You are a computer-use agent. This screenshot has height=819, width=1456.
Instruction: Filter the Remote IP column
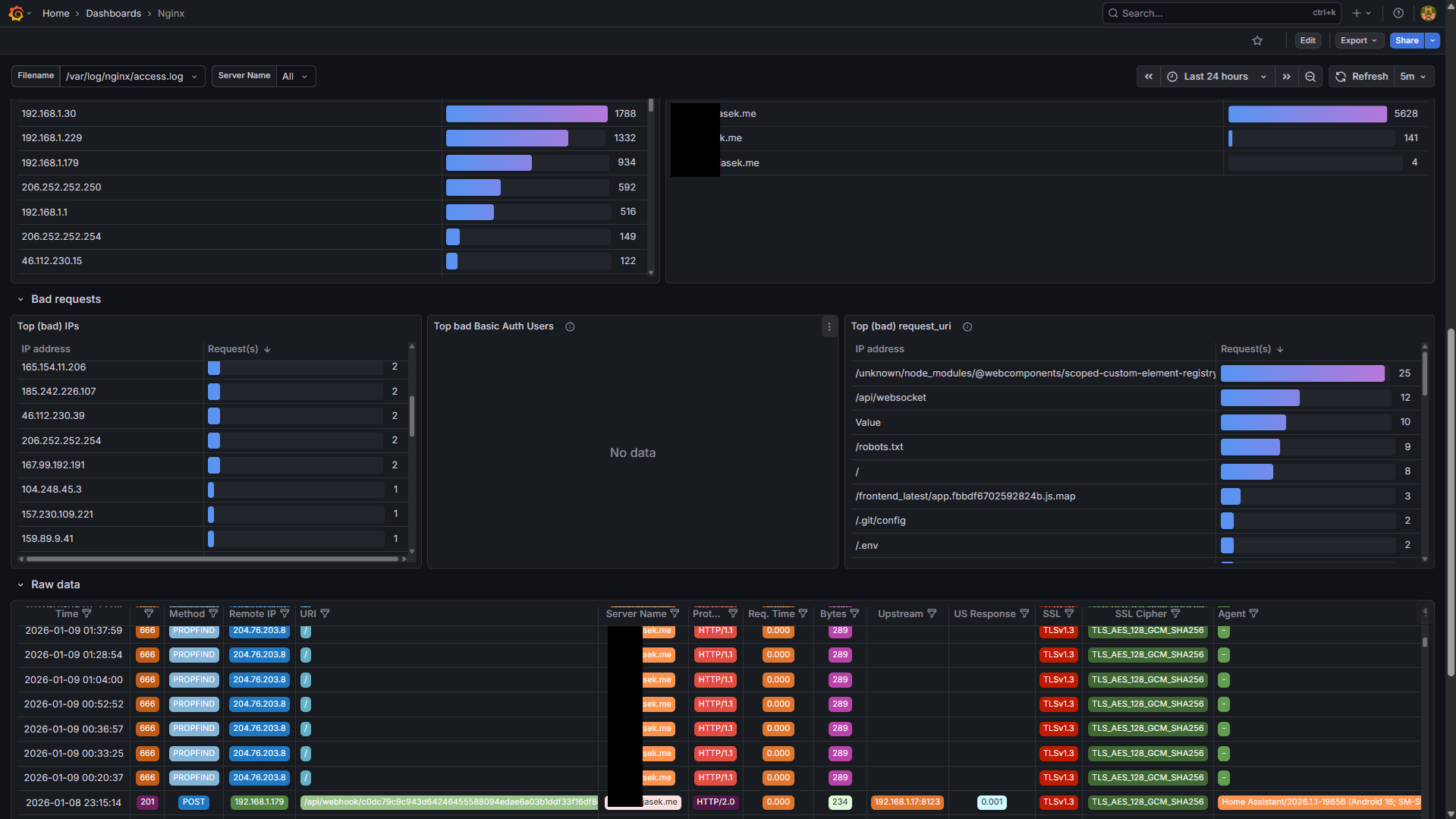click(285, 613)
